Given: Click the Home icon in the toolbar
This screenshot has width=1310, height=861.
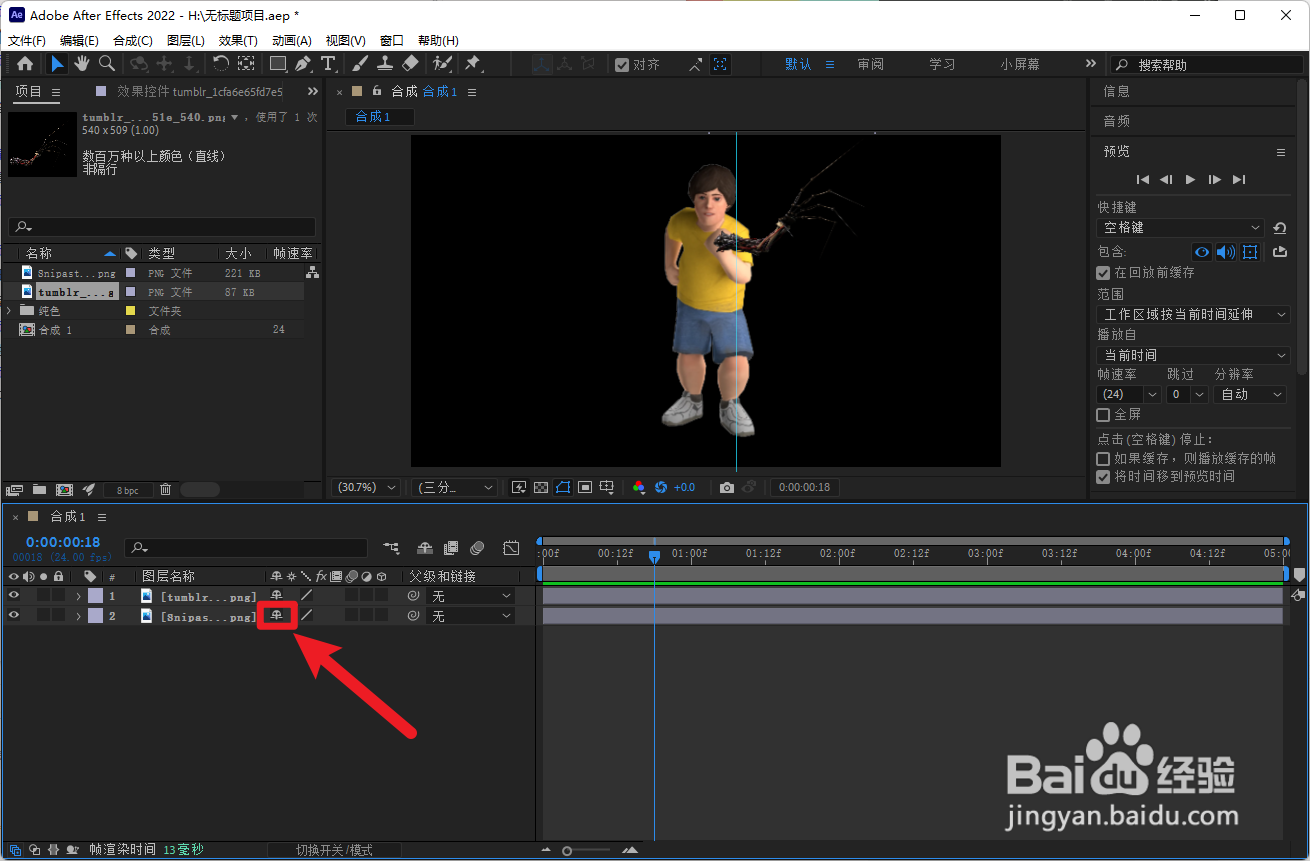Looking at the screenshot, I should click(25, 64).
